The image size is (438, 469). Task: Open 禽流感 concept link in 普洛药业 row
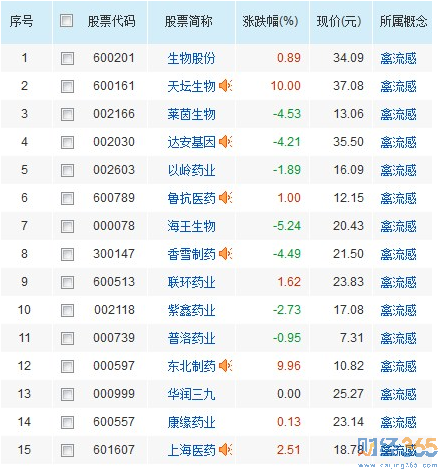[x=399, y=338]
